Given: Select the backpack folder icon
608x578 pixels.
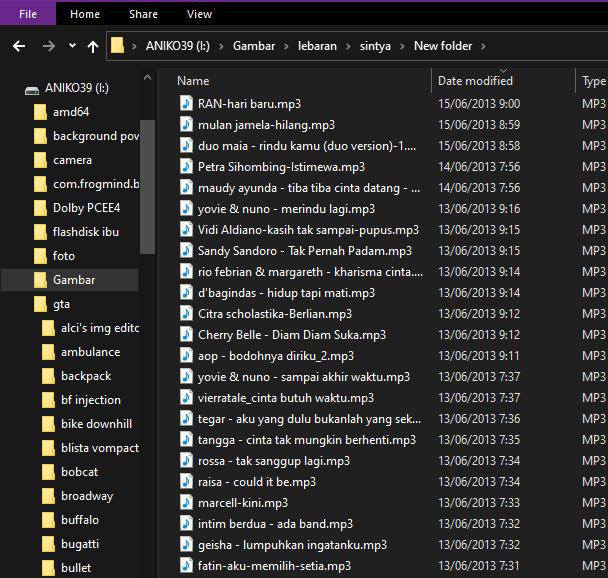Looking at the screenshot, I should point(48,376).
